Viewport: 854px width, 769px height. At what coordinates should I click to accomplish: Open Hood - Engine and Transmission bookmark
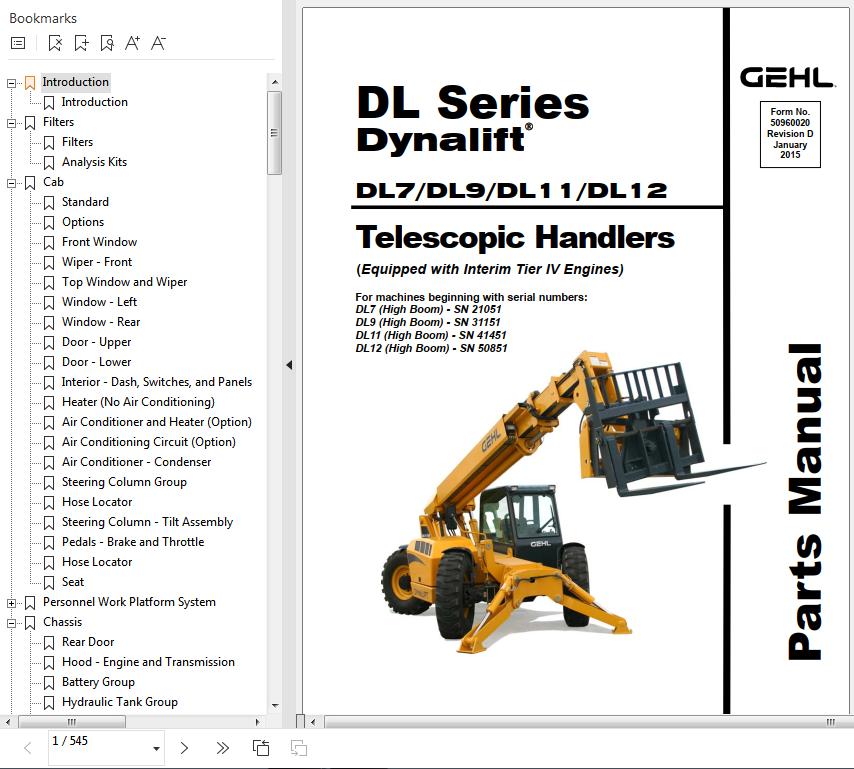[148, 662]
